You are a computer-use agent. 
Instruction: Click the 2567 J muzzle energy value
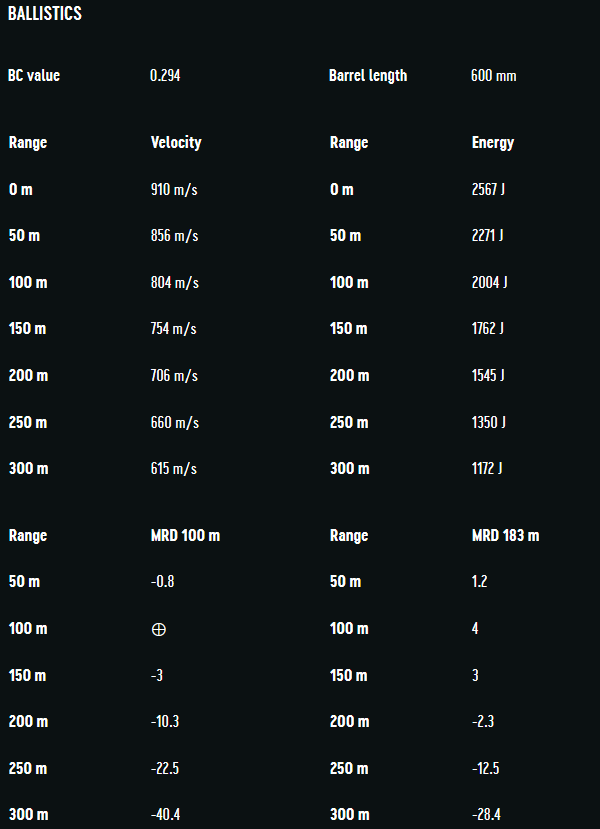click(x=488, y=190)
